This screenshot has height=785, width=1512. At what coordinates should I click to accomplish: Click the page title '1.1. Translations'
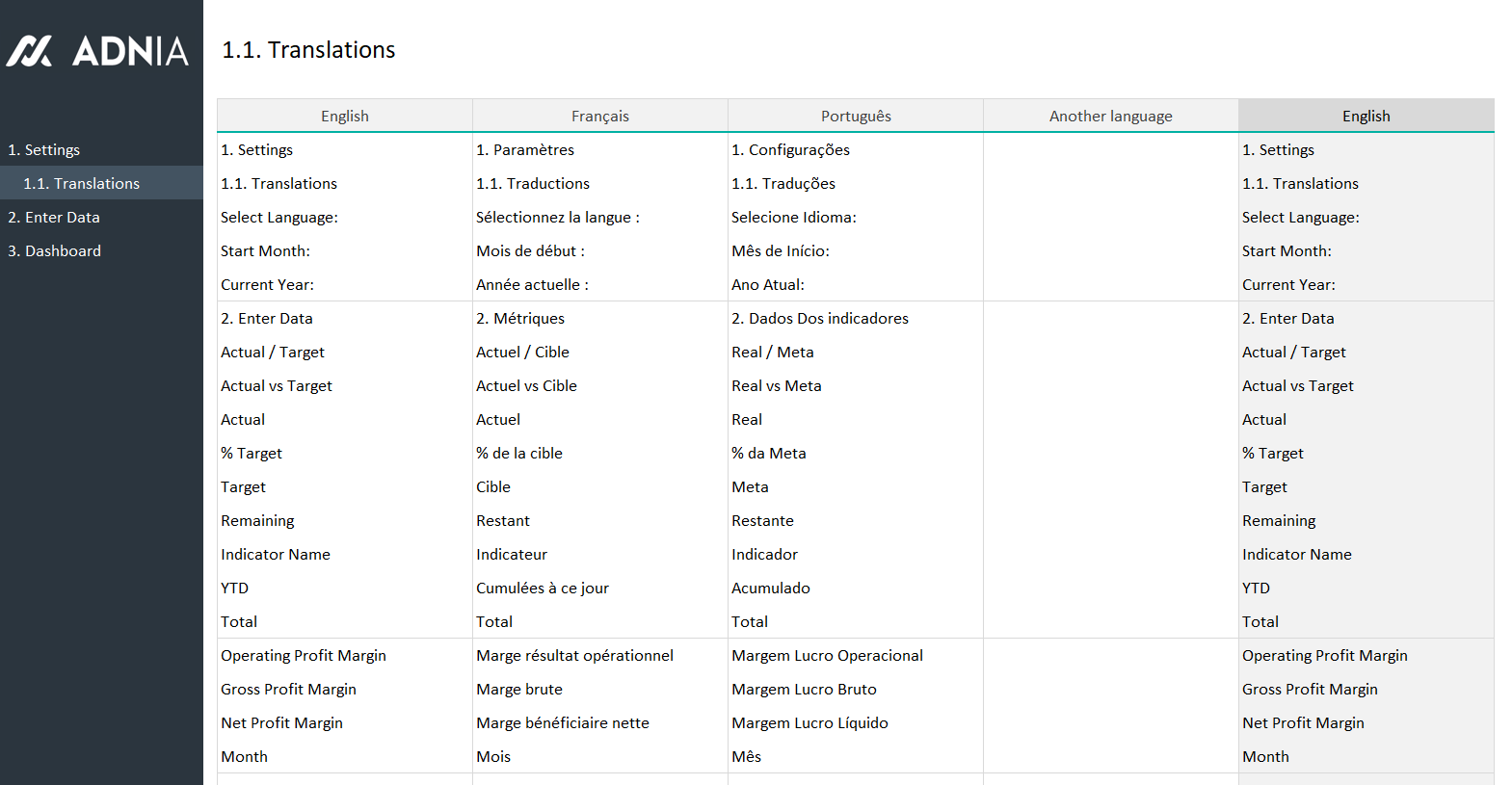point(308,50)
